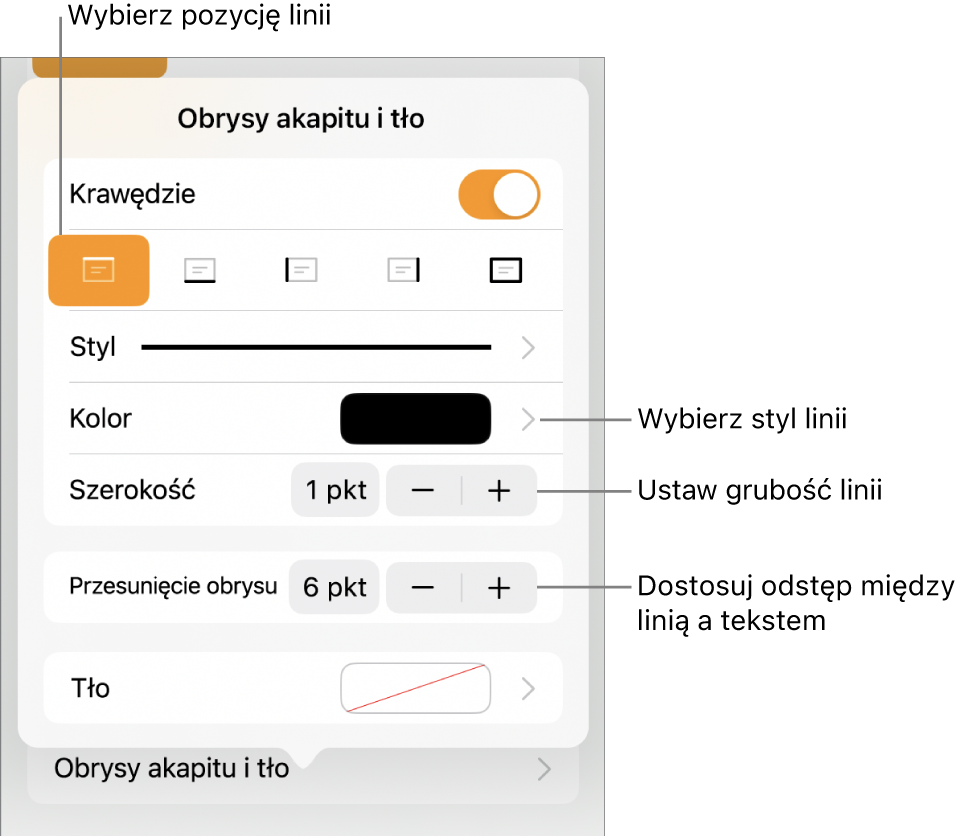The image size is (965, 836).
Task: Open the Kolor options chevron
Action: coord(528,419)
